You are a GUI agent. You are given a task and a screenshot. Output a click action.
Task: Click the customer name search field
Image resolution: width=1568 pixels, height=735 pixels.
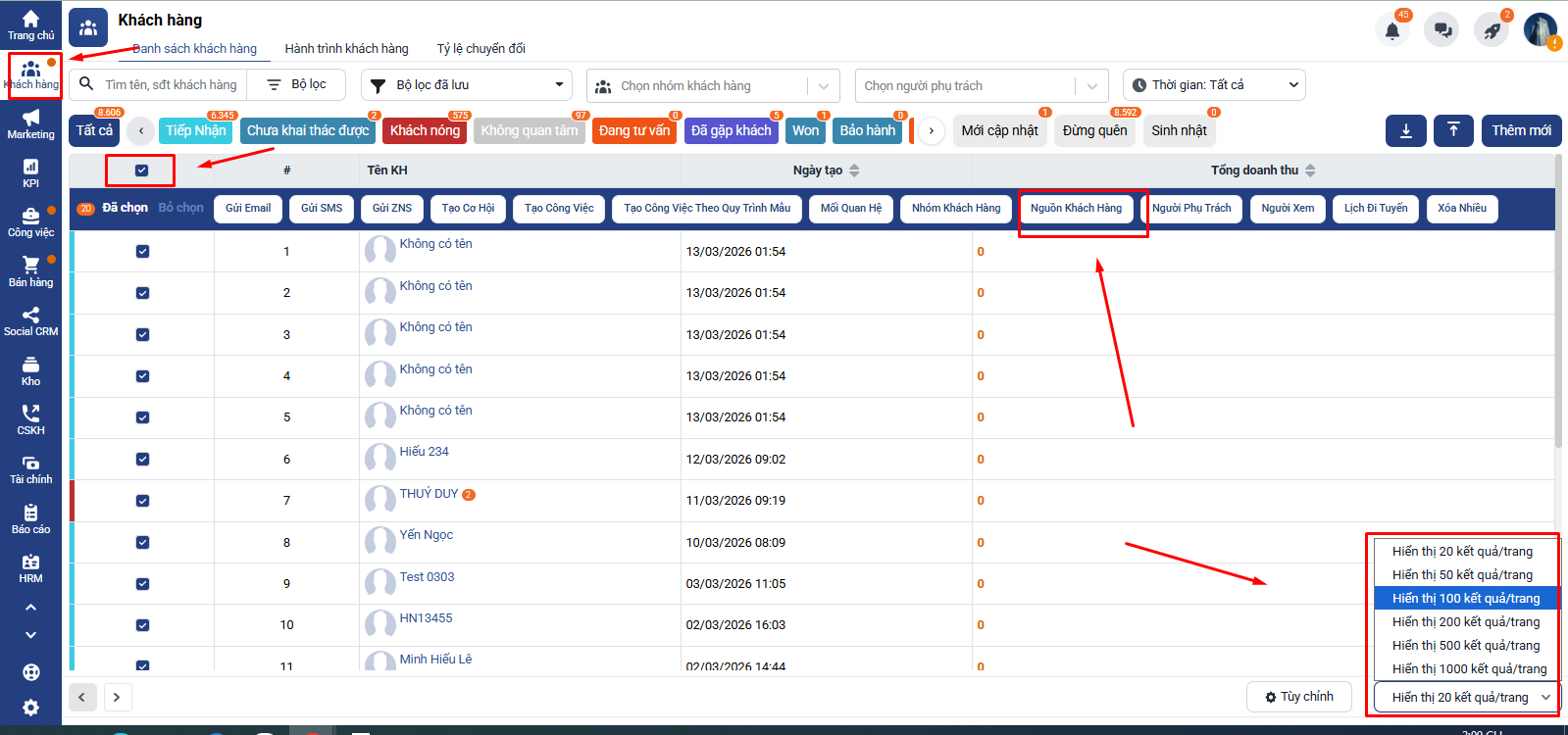tap(172, 85)
